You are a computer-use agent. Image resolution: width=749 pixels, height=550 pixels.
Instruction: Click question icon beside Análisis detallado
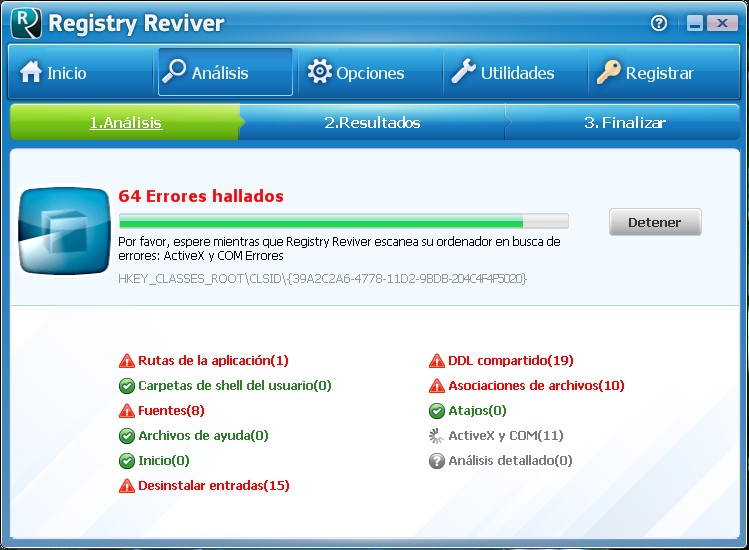(437, 461)
